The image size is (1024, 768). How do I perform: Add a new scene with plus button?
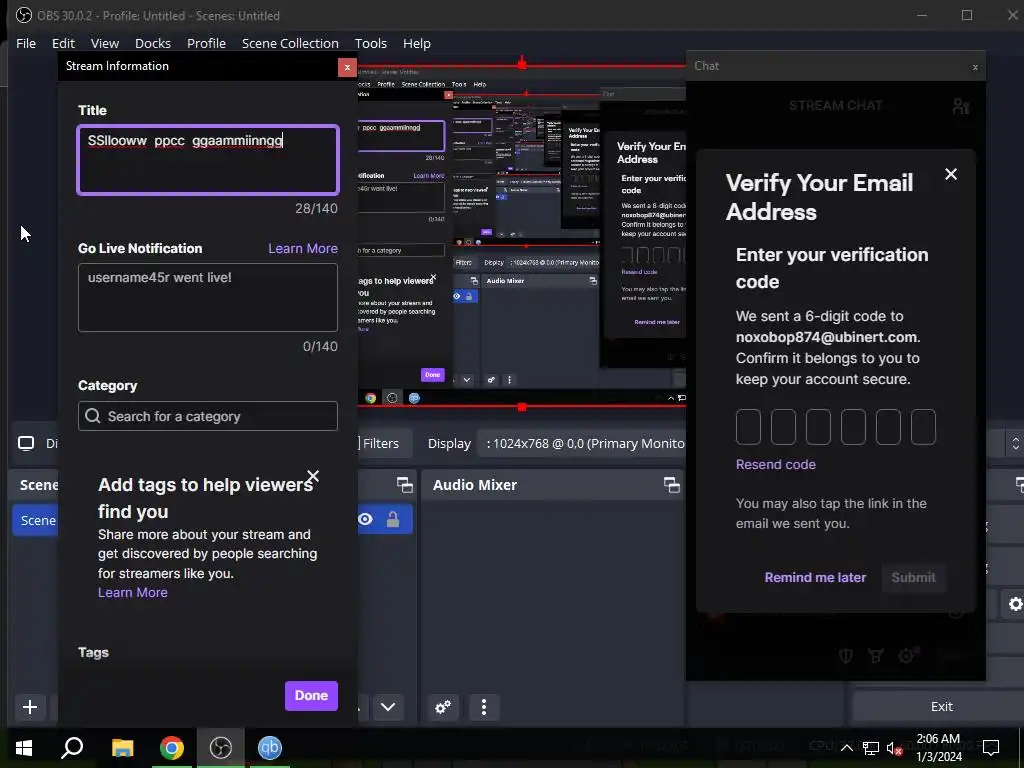click(x=29, y=707)
